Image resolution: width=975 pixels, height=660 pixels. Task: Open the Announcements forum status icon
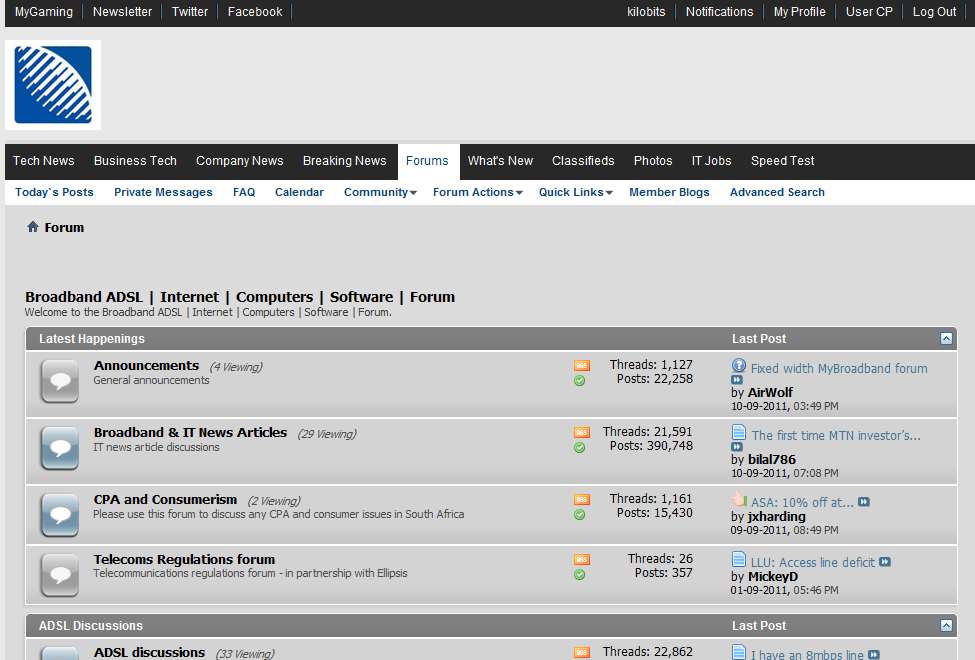[60, 381]
